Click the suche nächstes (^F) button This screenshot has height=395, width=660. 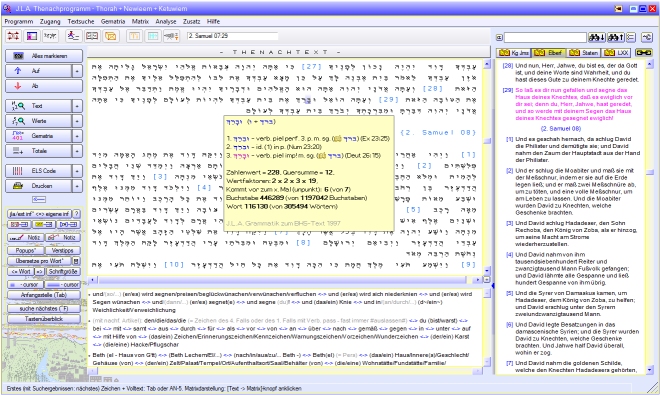point(44,309)
